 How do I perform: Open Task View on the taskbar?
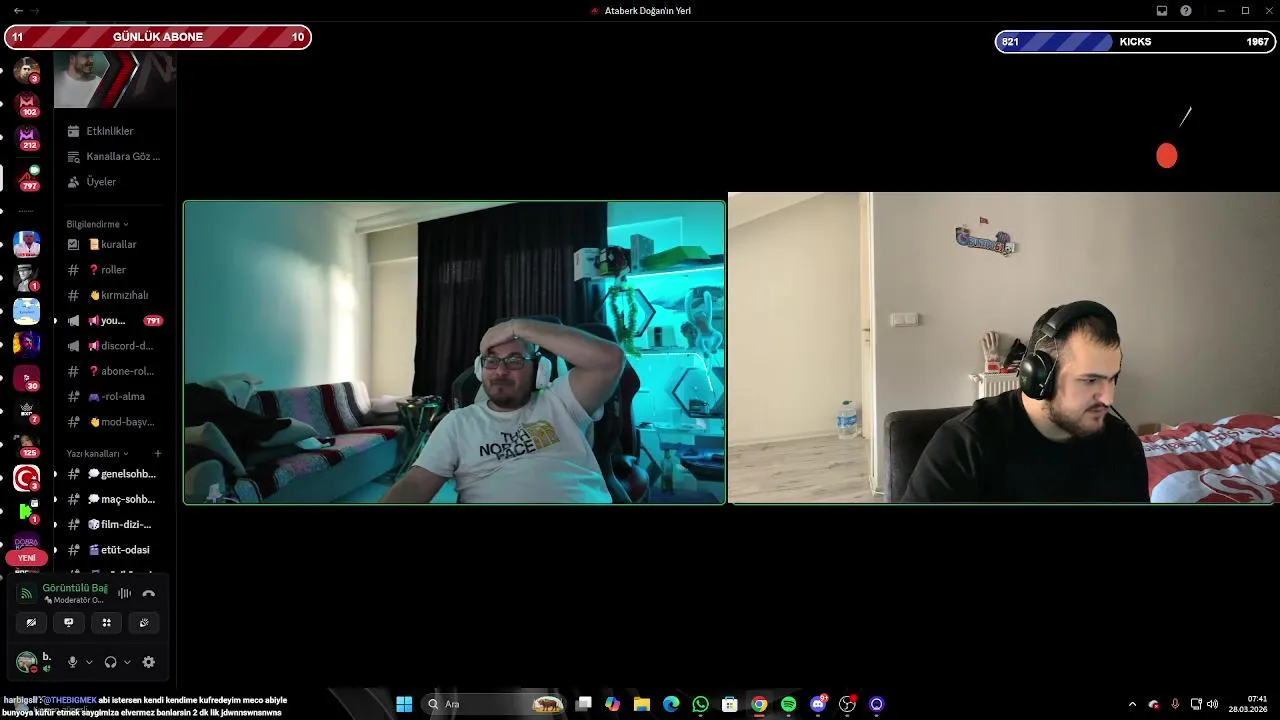point(584,704)
